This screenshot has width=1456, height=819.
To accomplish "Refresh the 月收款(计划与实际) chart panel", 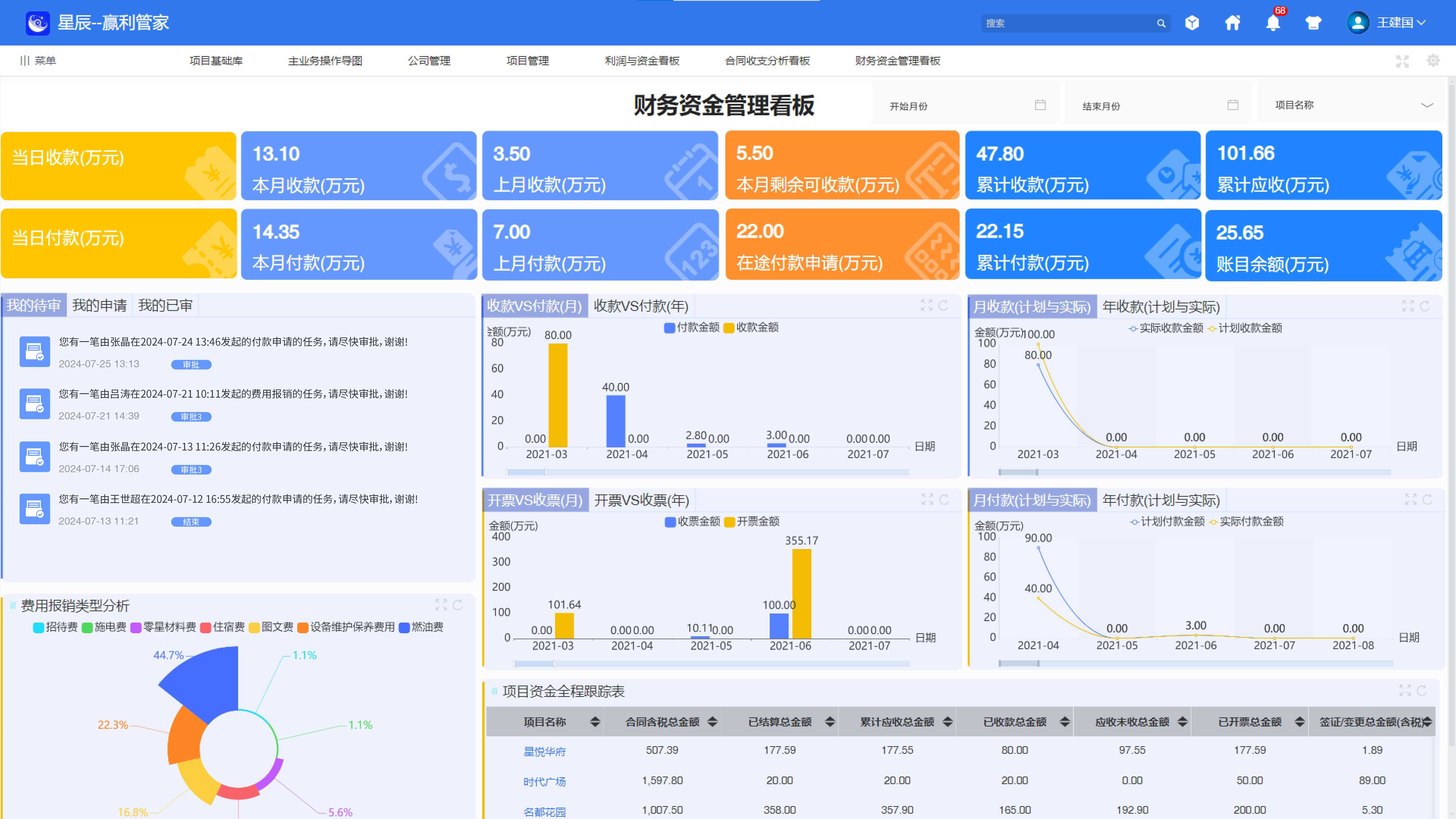I will click(x=1425, y=306).
